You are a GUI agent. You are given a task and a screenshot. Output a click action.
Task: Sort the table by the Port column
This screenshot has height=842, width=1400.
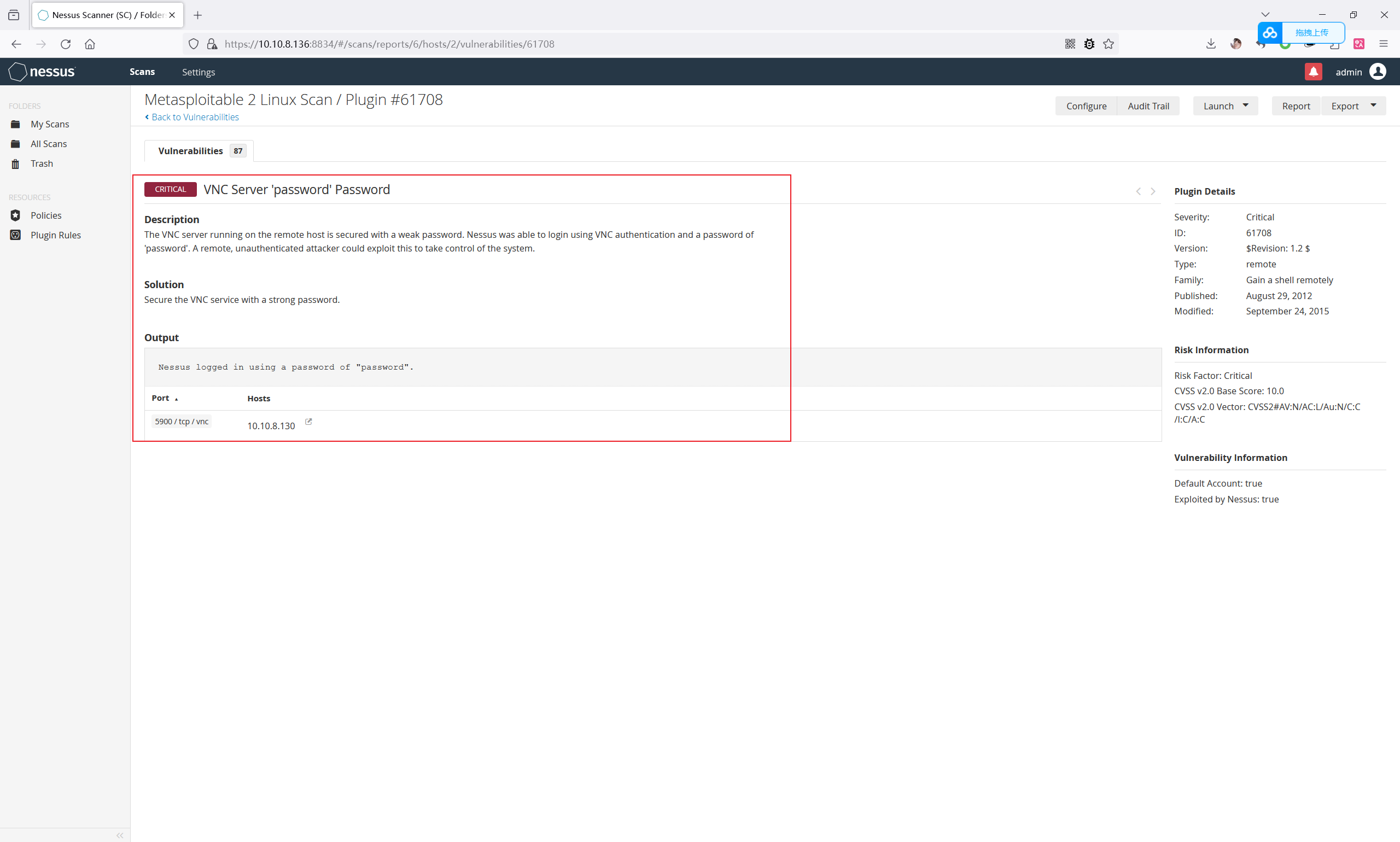165,398
